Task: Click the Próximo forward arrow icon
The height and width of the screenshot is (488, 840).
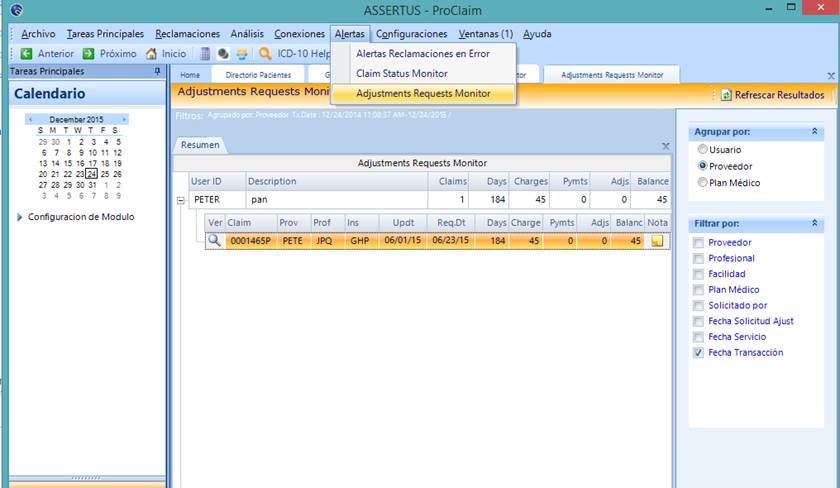Action: pyautogui.click(x=89, y=54)
